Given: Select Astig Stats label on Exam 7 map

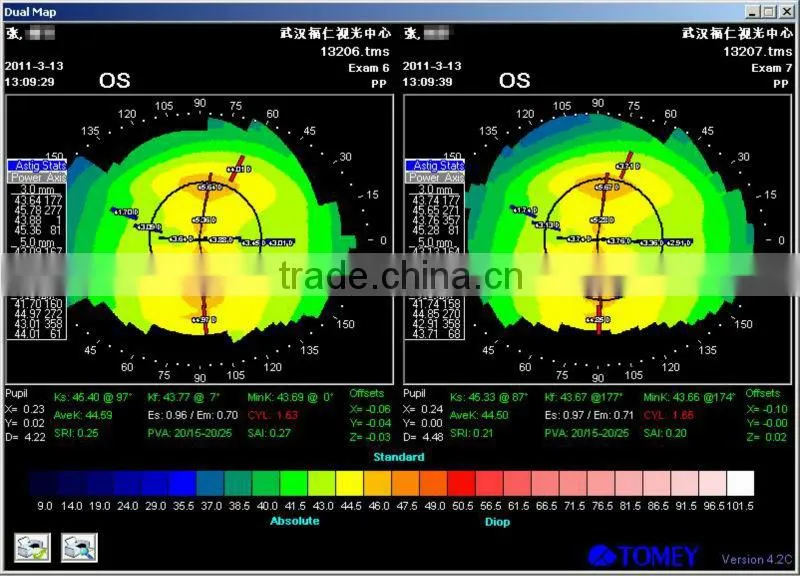Looking at the screenshot, I should 435,165.
